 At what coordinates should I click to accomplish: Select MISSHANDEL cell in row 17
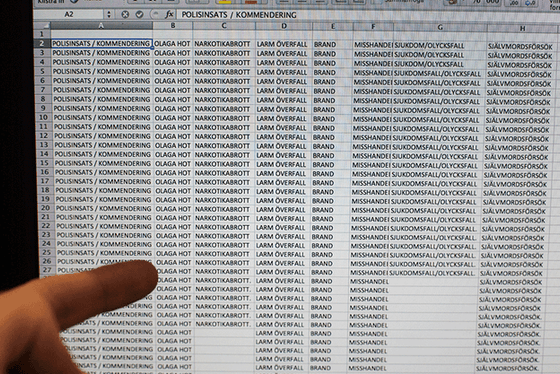[x=370, y=183]
